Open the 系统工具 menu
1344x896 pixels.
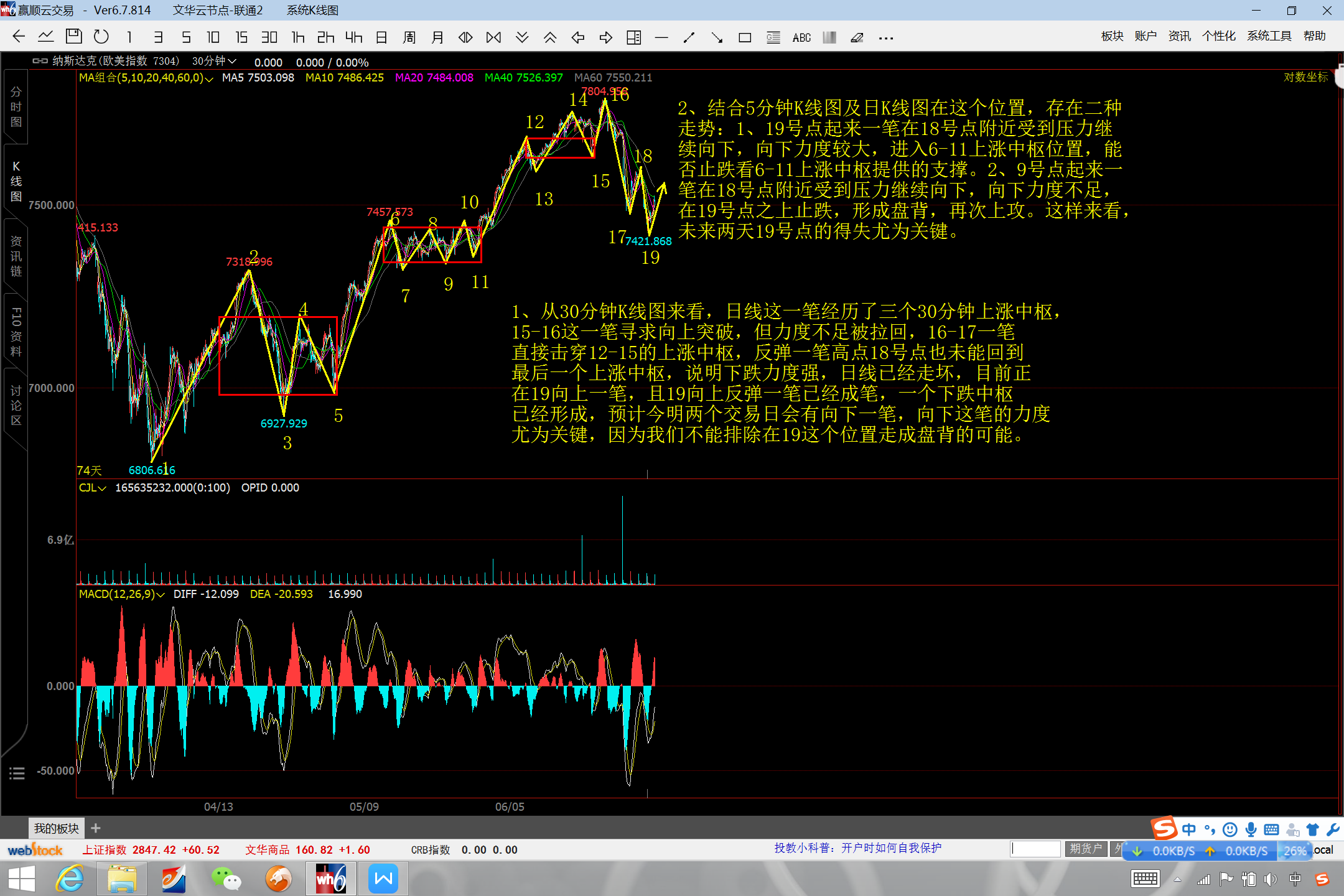click(x=1269, y=36)
